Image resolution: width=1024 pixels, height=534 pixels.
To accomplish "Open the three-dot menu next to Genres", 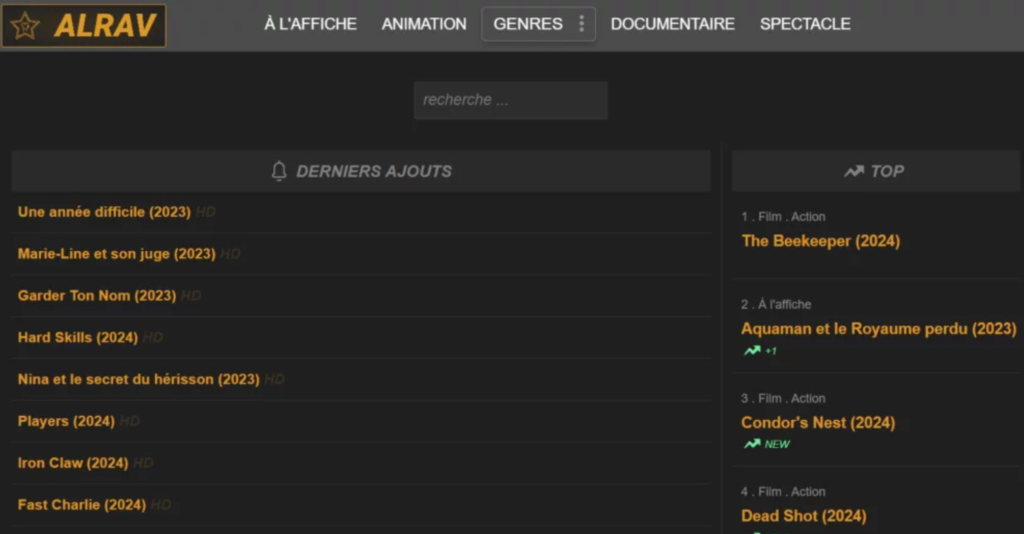I will point(582,24).
